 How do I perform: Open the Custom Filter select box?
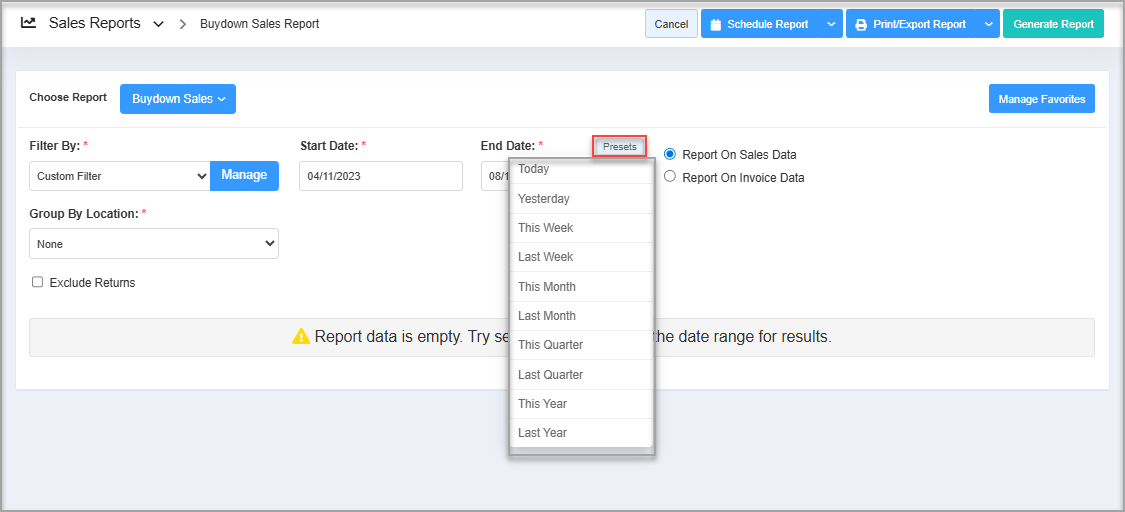pos(119,176)
